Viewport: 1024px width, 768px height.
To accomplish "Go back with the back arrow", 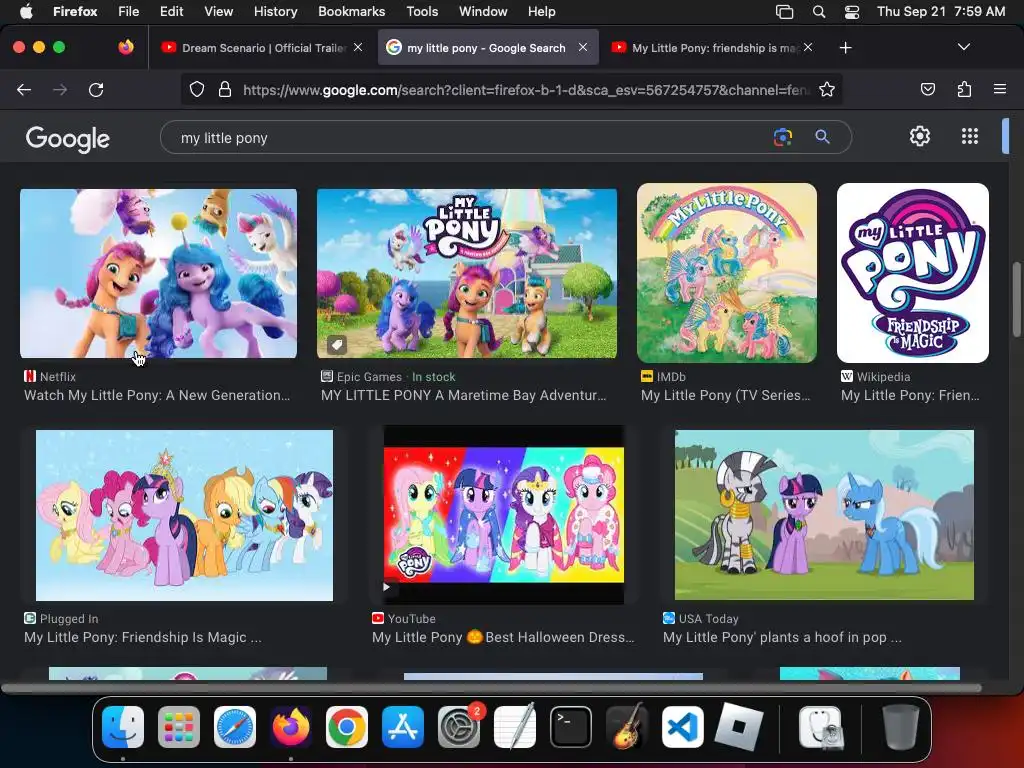I will (x=24, y=89).
